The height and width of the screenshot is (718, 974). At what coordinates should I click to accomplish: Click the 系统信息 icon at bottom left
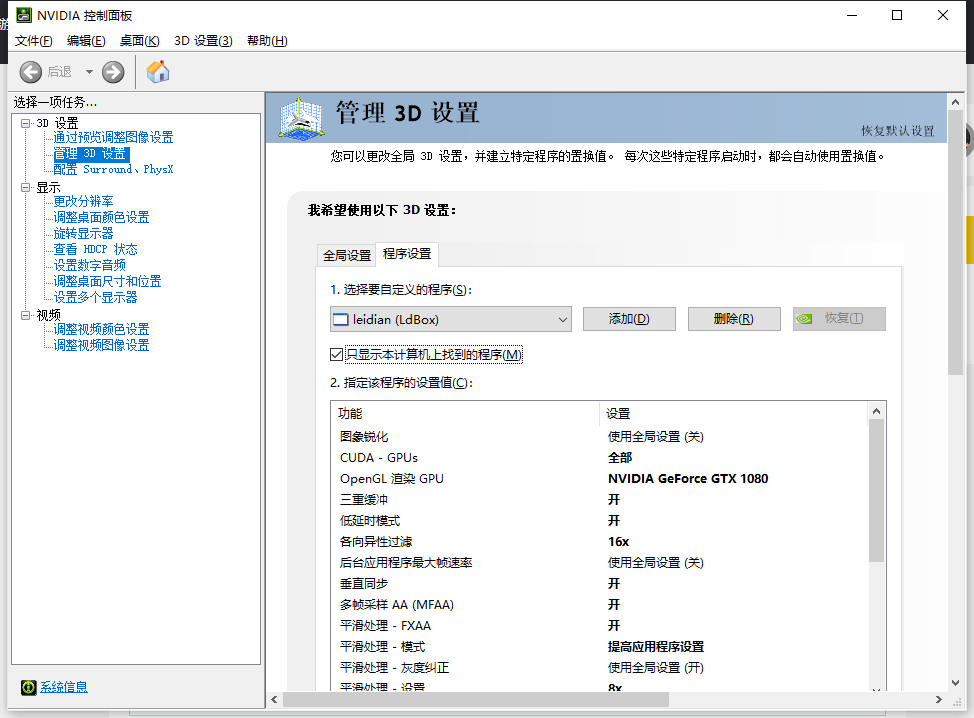[29, 687]
